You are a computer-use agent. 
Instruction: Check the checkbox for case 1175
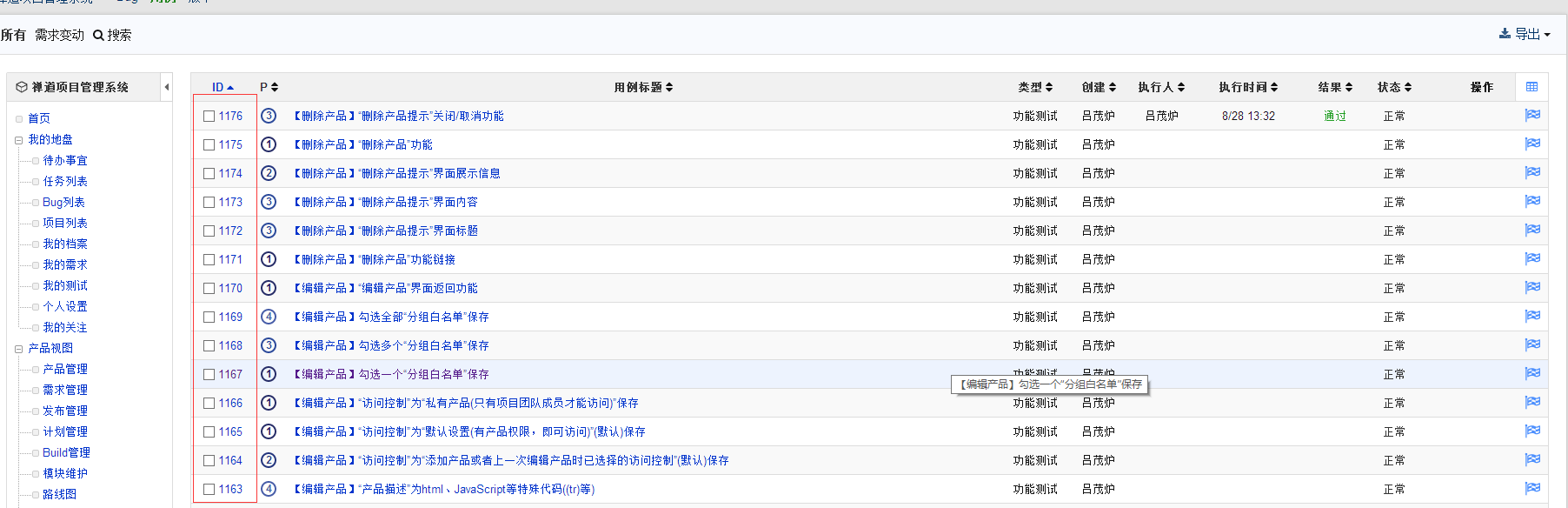pos(209,145)
